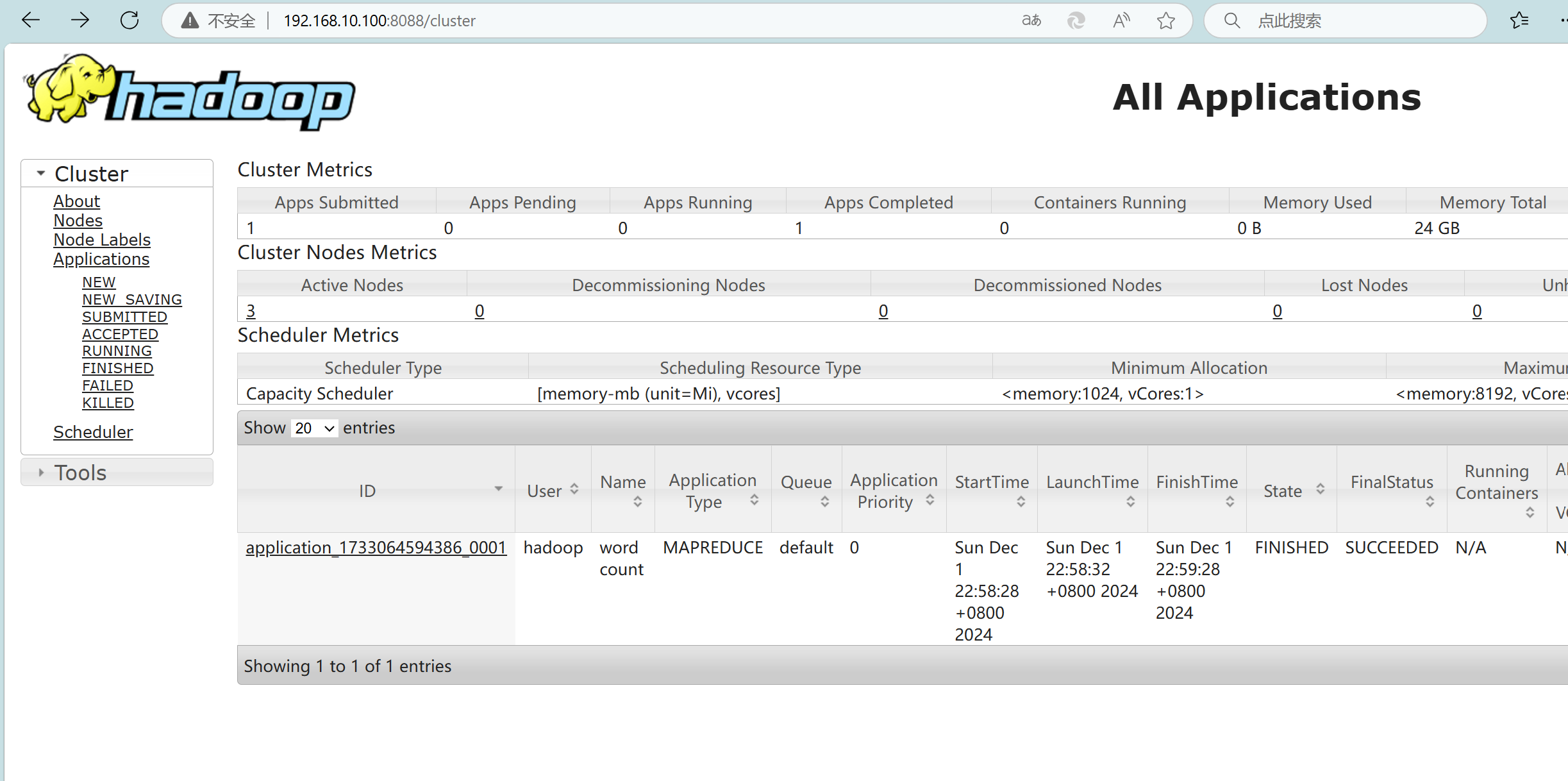
Task: Click the translate page icon
Action: (x=1031, y=21)
